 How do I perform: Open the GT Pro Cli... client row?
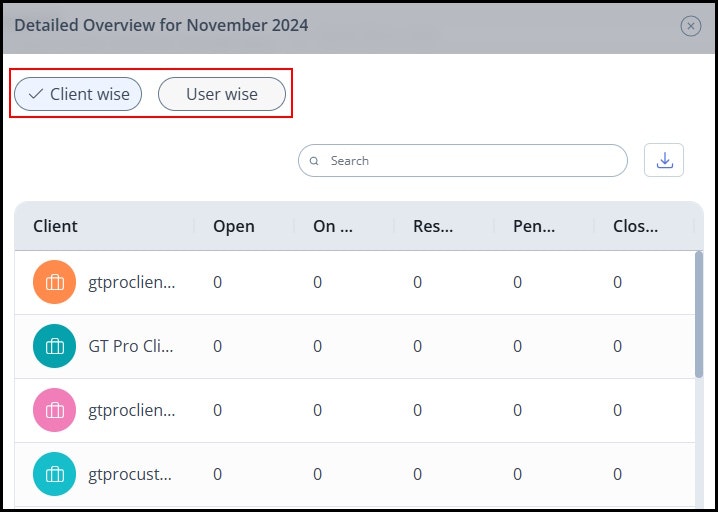pyautogui.click(x=355, y=346)
